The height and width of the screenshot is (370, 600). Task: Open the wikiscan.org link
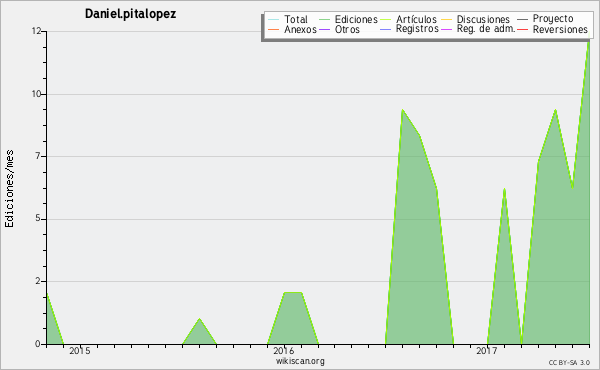pos(300,361)
